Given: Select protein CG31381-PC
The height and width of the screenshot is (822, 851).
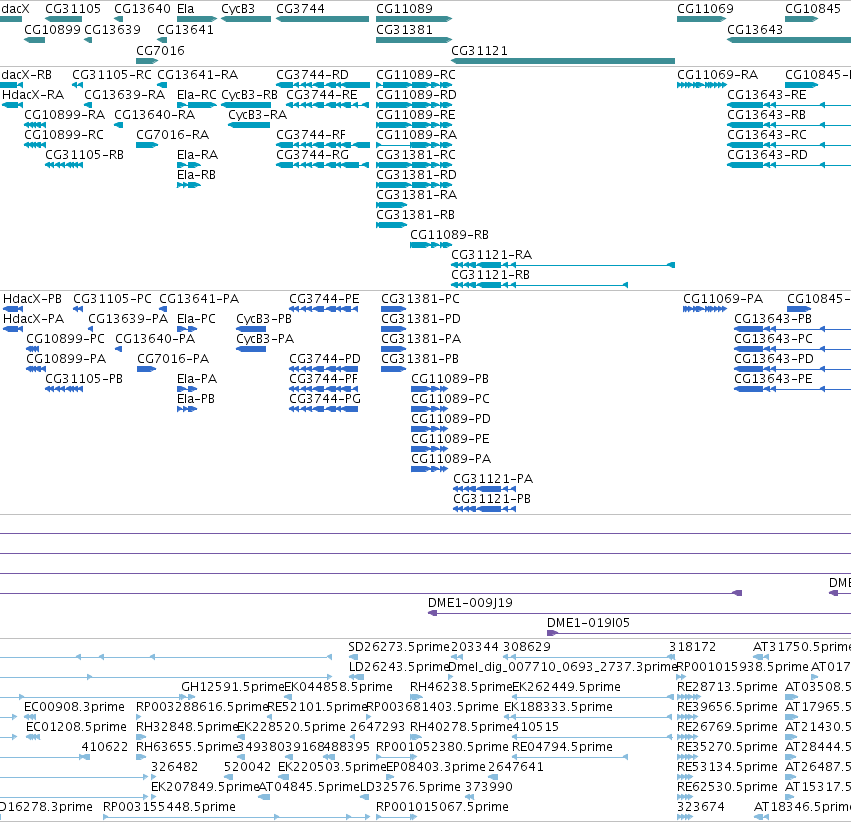Looking at the screenshot, I should click(393, 309).
